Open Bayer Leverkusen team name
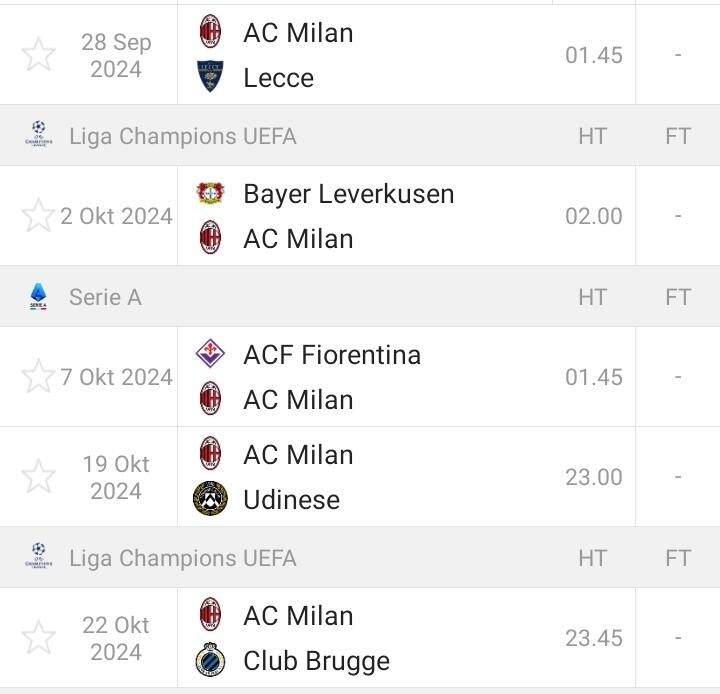 pos(348,194)
